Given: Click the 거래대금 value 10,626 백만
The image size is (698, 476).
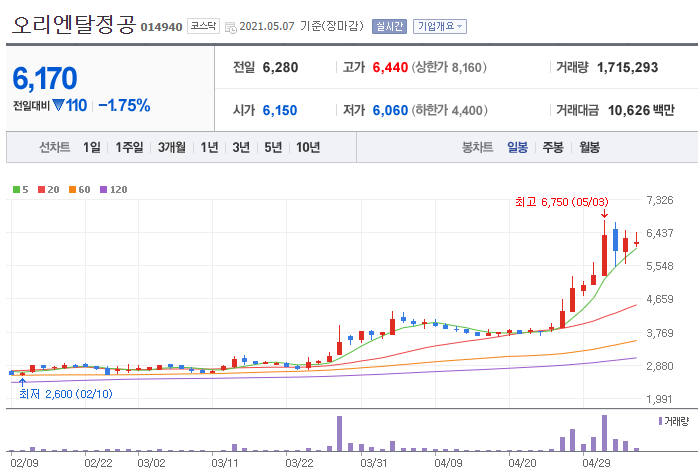Looking at the screenshot, I should click(x=641, y=110).
